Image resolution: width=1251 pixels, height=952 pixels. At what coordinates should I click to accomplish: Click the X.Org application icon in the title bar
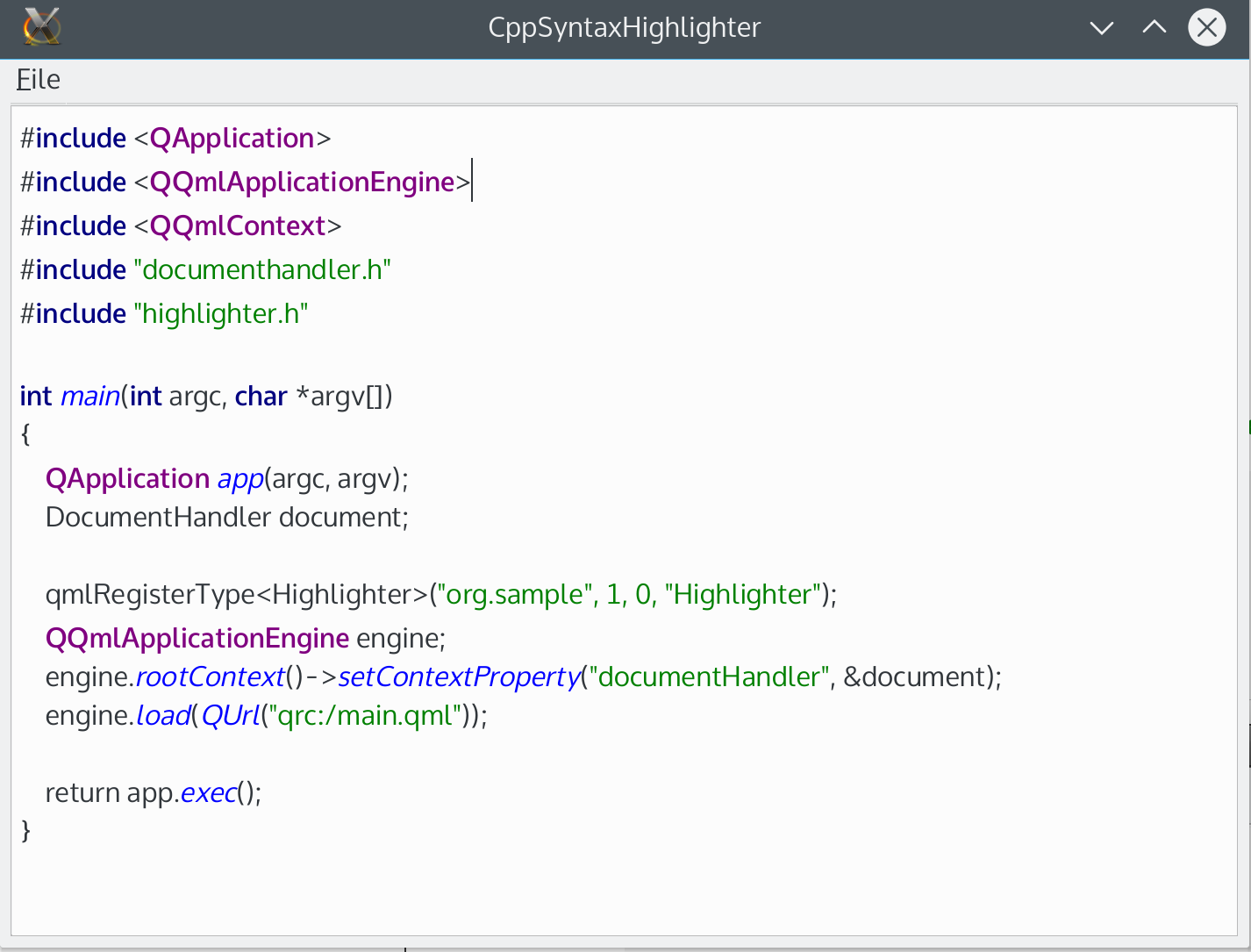39,27
